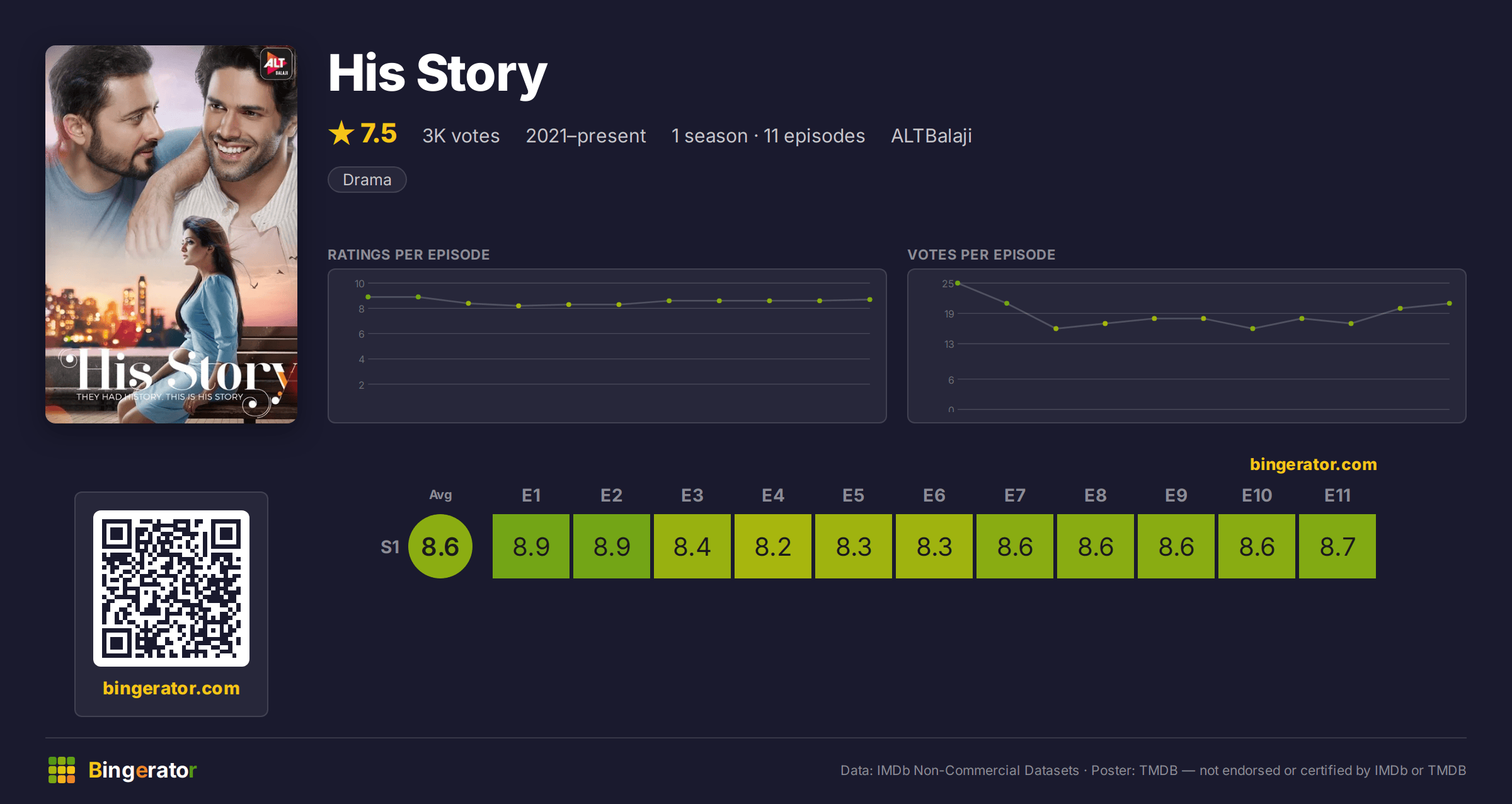The height and width of the screenshot is (804, 1512).
Task: Click the S1 average 8.6 circle
Action: [x=440, y=546]
